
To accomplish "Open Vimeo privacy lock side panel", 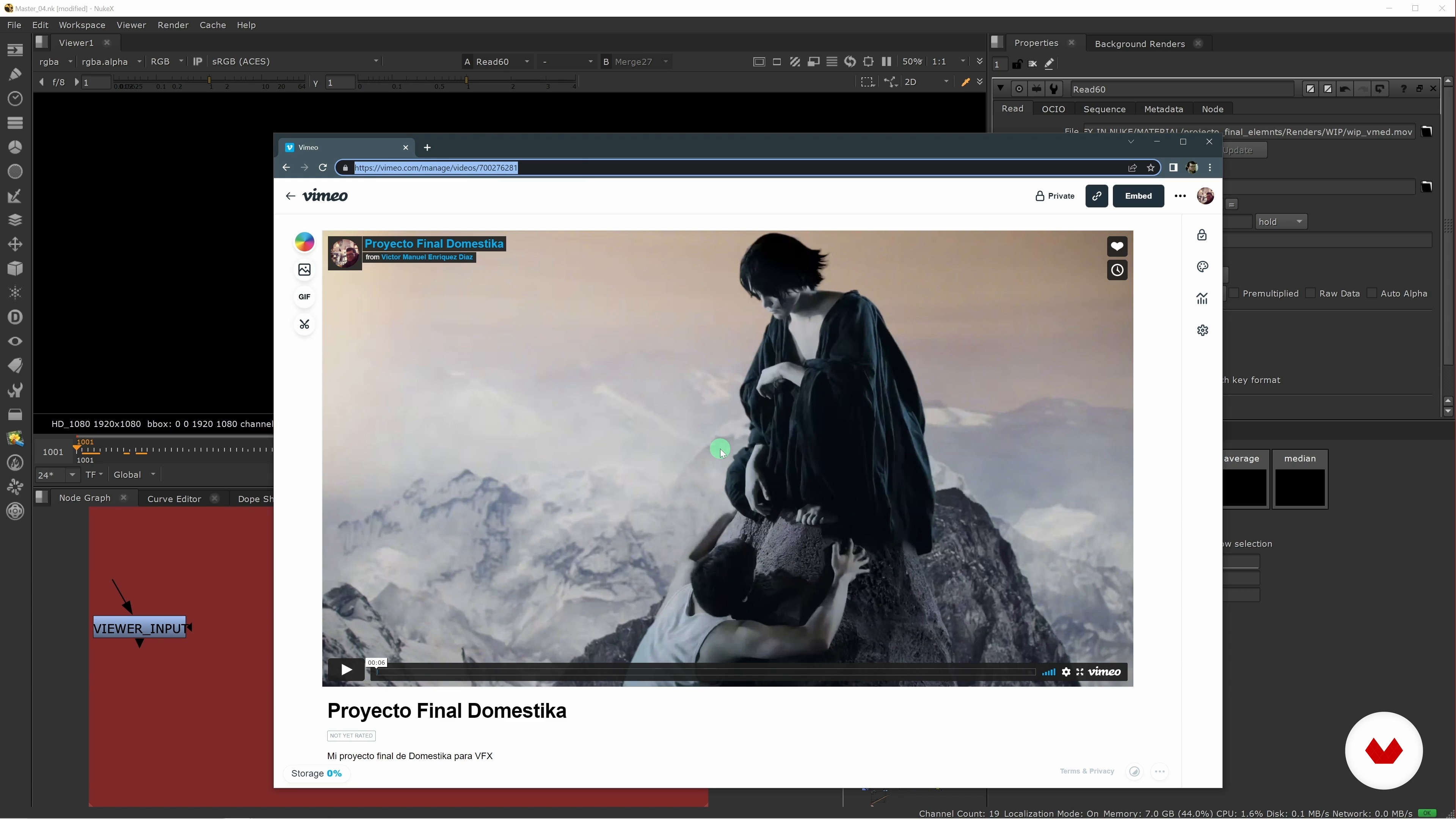I will (1202, 235).
